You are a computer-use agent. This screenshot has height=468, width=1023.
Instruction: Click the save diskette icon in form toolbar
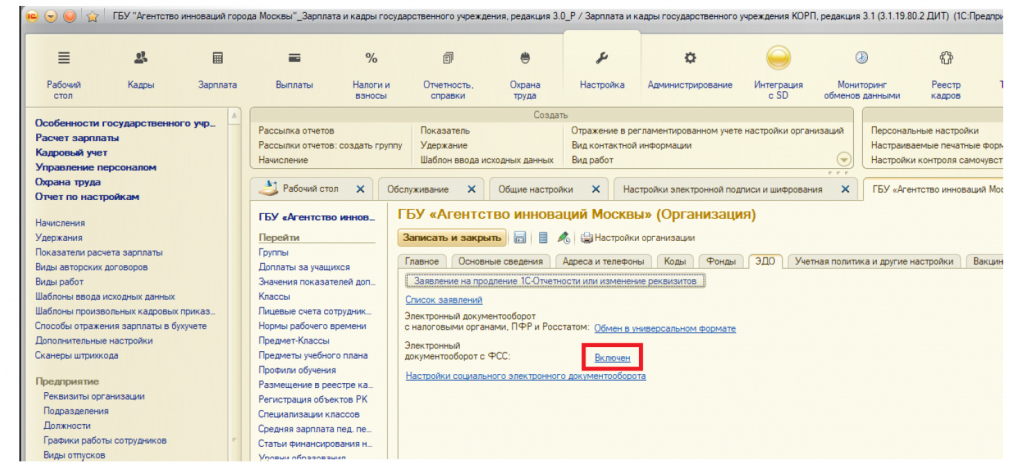(520, 237)
